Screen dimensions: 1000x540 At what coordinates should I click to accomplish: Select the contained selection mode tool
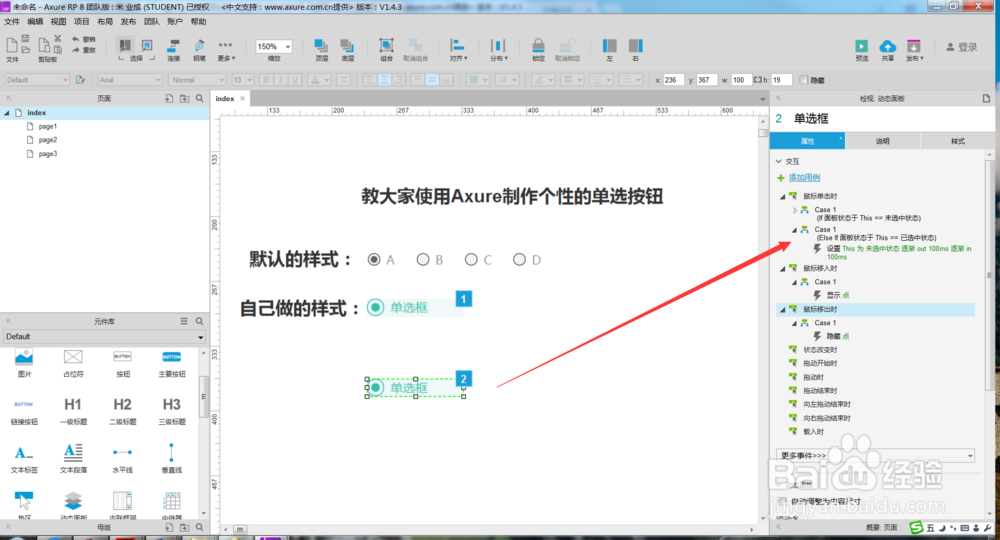[x=147, y=45]
